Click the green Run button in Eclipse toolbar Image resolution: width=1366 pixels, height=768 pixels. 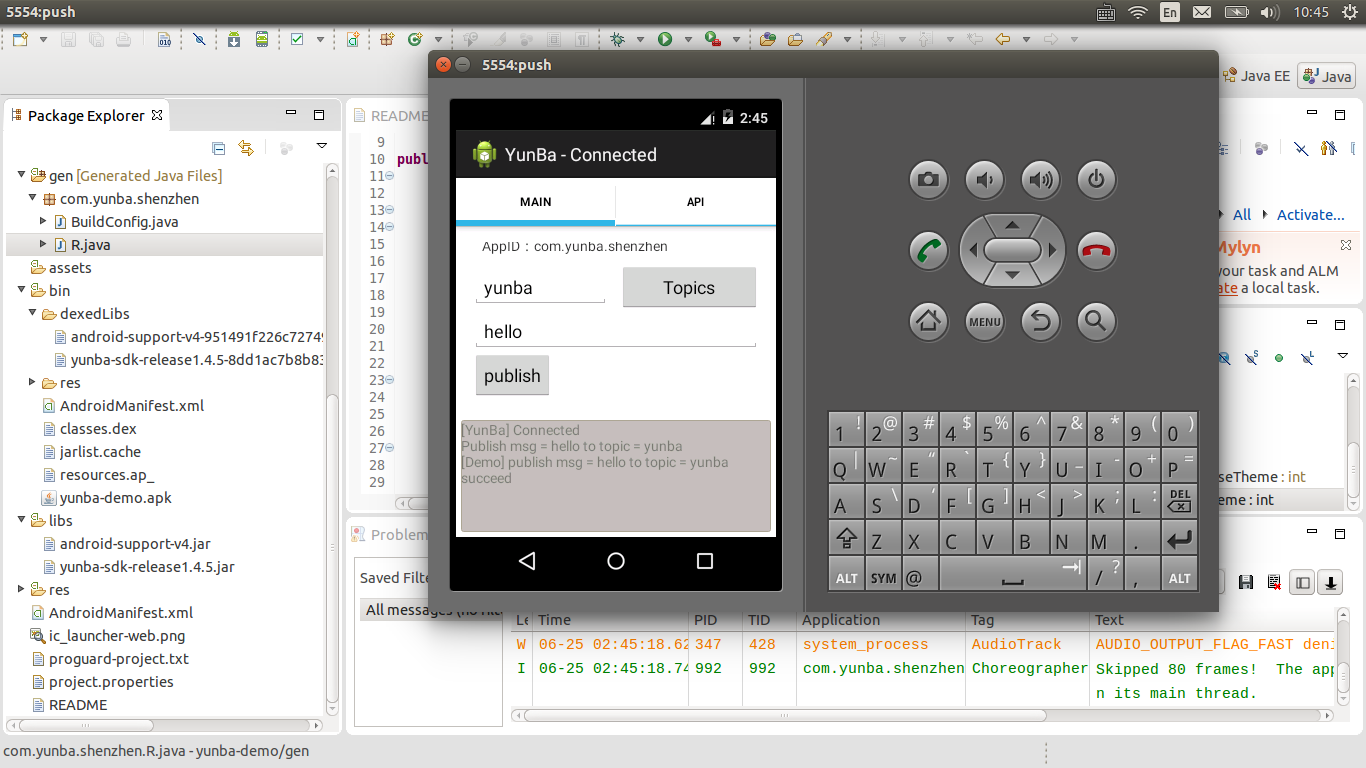point(665,40)
